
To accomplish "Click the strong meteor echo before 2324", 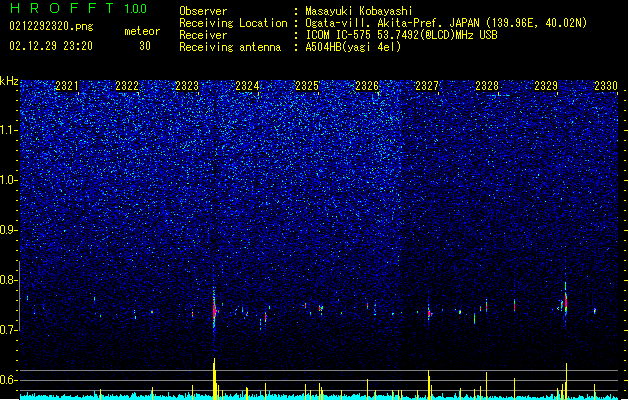I will tap(214, 309).
